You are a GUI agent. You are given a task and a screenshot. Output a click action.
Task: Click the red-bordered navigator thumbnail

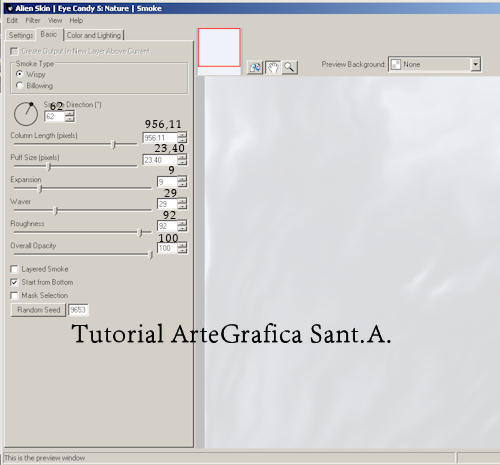(x=219, y=47)
